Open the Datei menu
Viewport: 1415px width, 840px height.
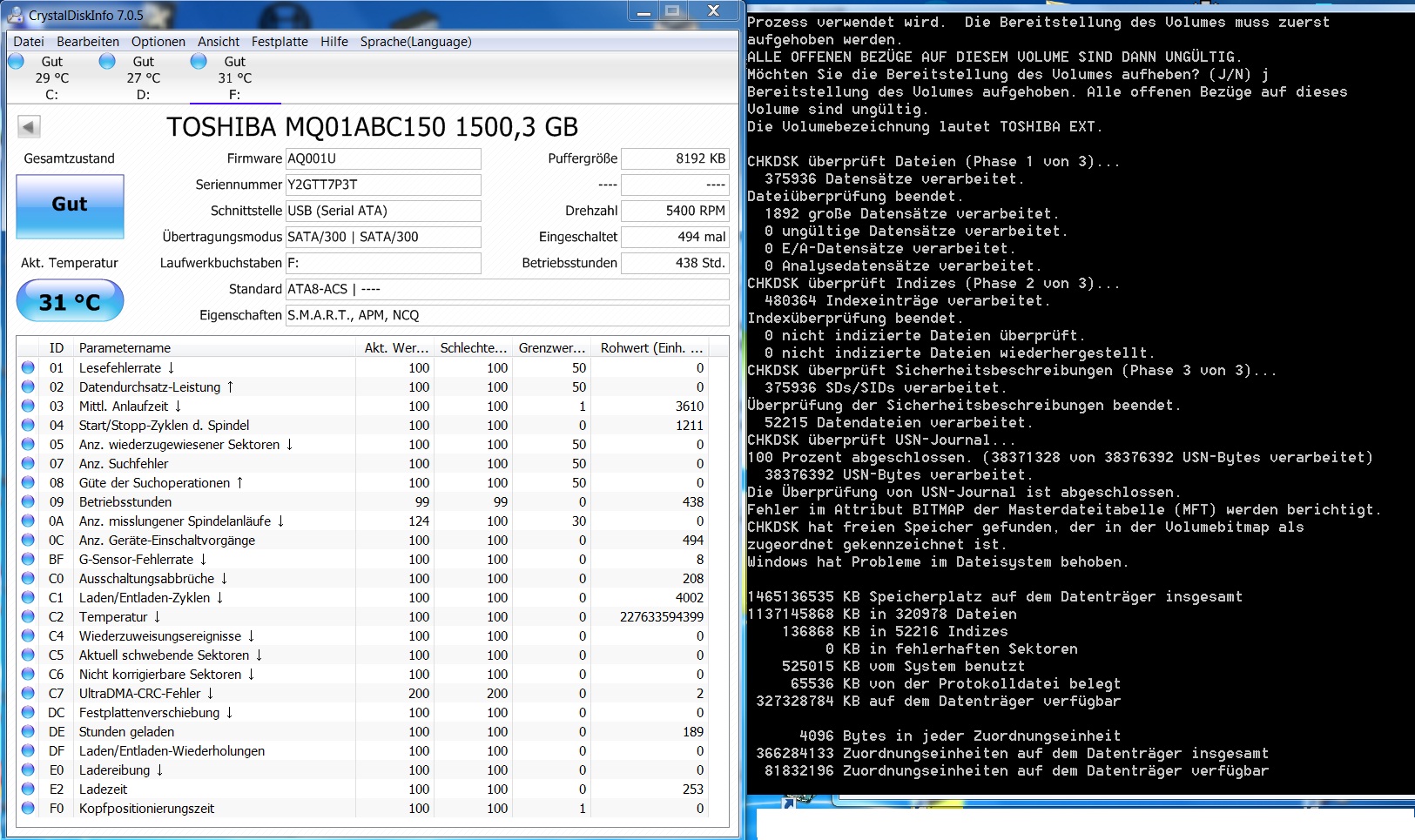tap(29, 42)
